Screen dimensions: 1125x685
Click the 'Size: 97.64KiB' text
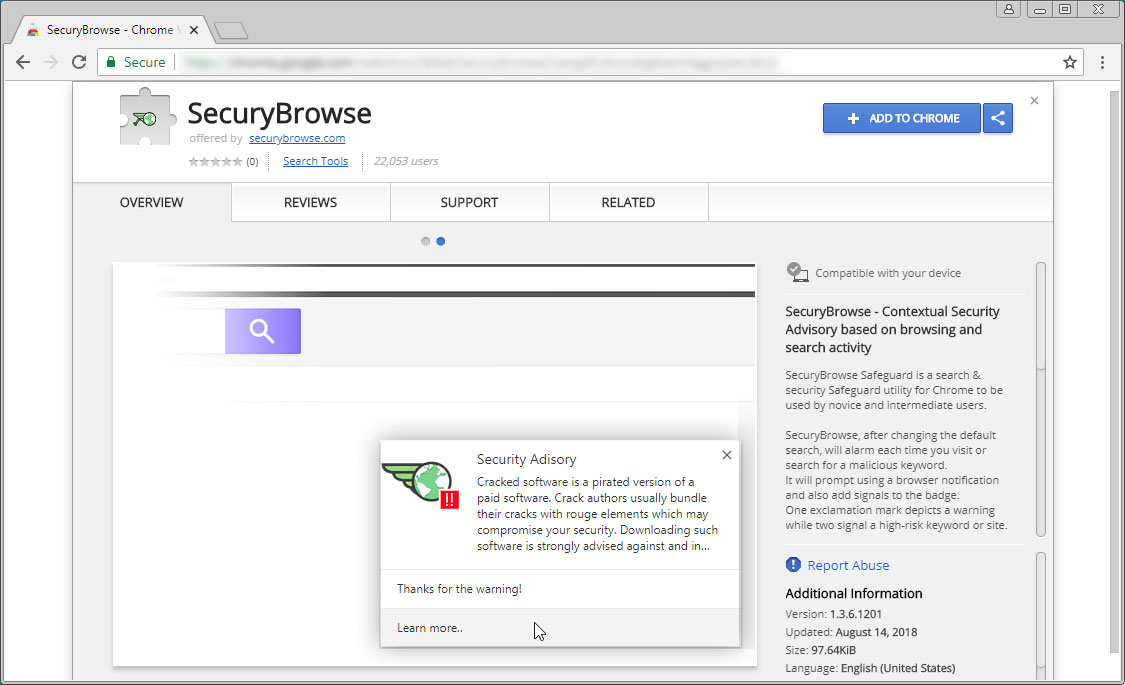[x=821, y=650]
